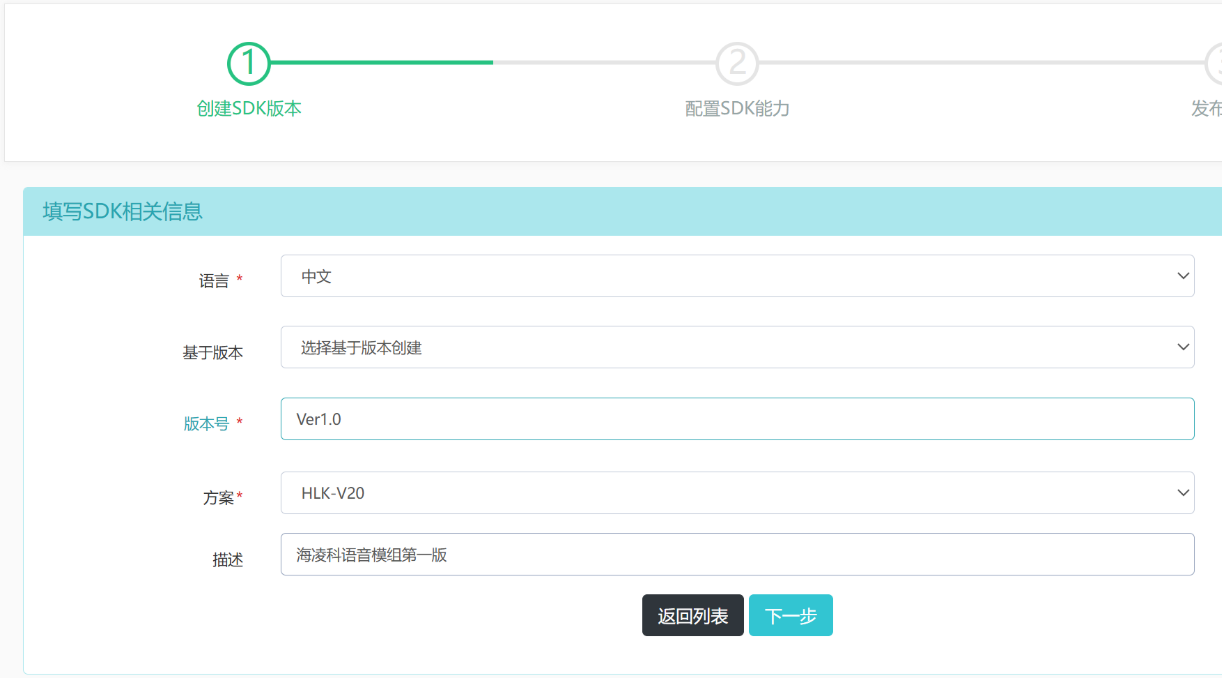Open the 语言 dropdown showing 中文
Screen dimensions: 1222x678
[x=737, y=275]
